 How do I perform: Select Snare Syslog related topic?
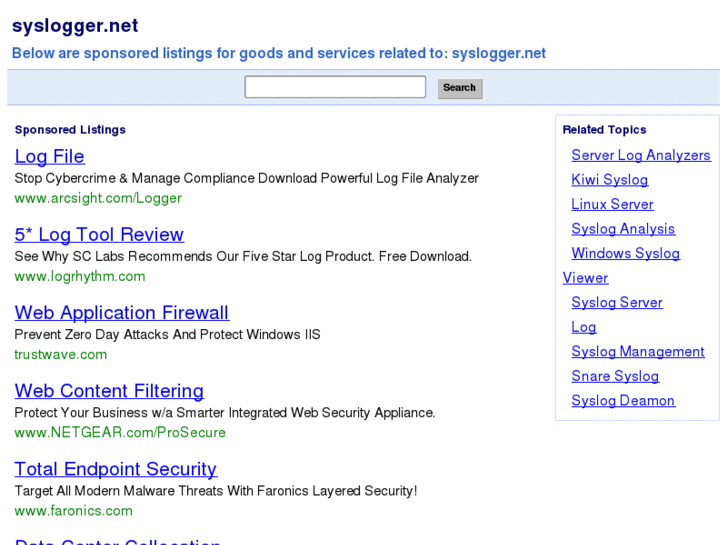[615, 376]
